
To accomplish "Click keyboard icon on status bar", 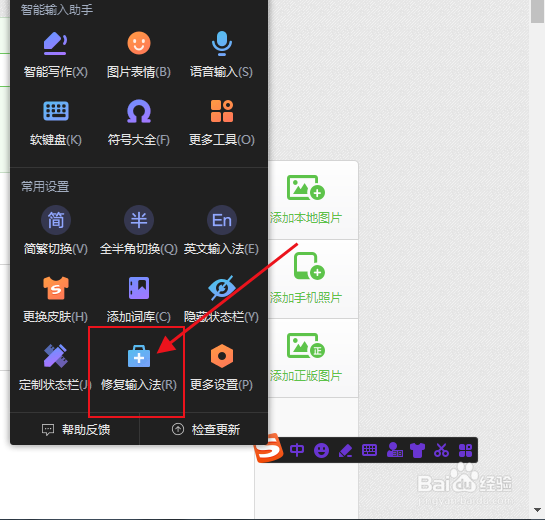I will pos(369,450).
